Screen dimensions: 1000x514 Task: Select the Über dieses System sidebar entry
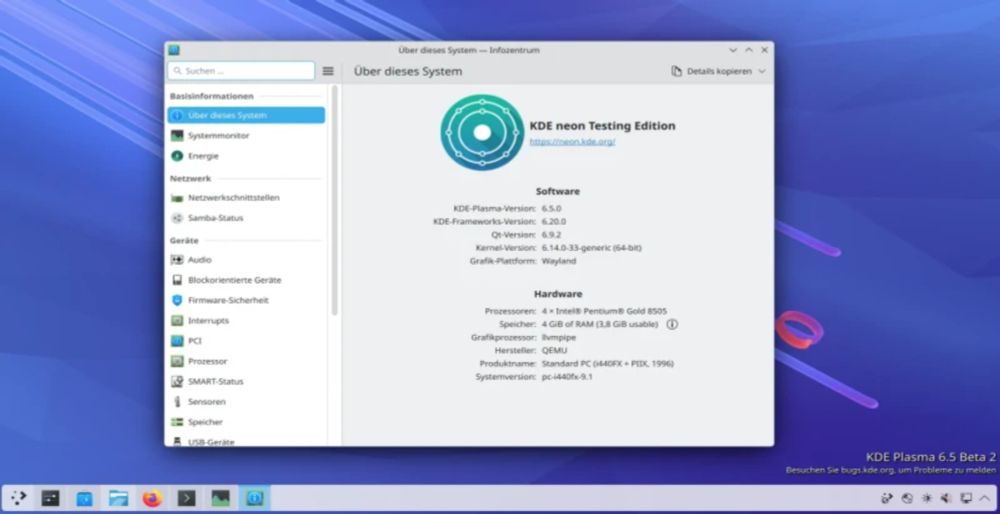coord(246,115)
